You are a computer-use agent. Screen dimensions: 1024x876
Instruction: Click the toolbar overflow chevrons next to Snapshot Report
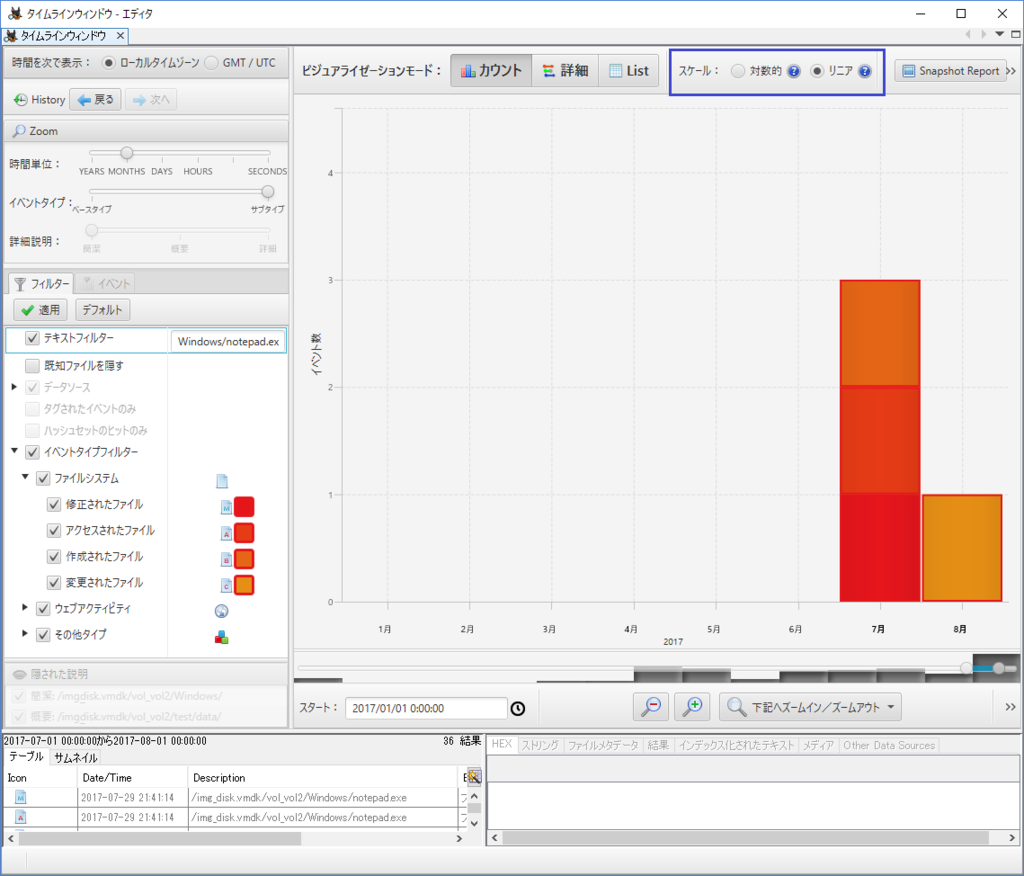[1012, 71]
